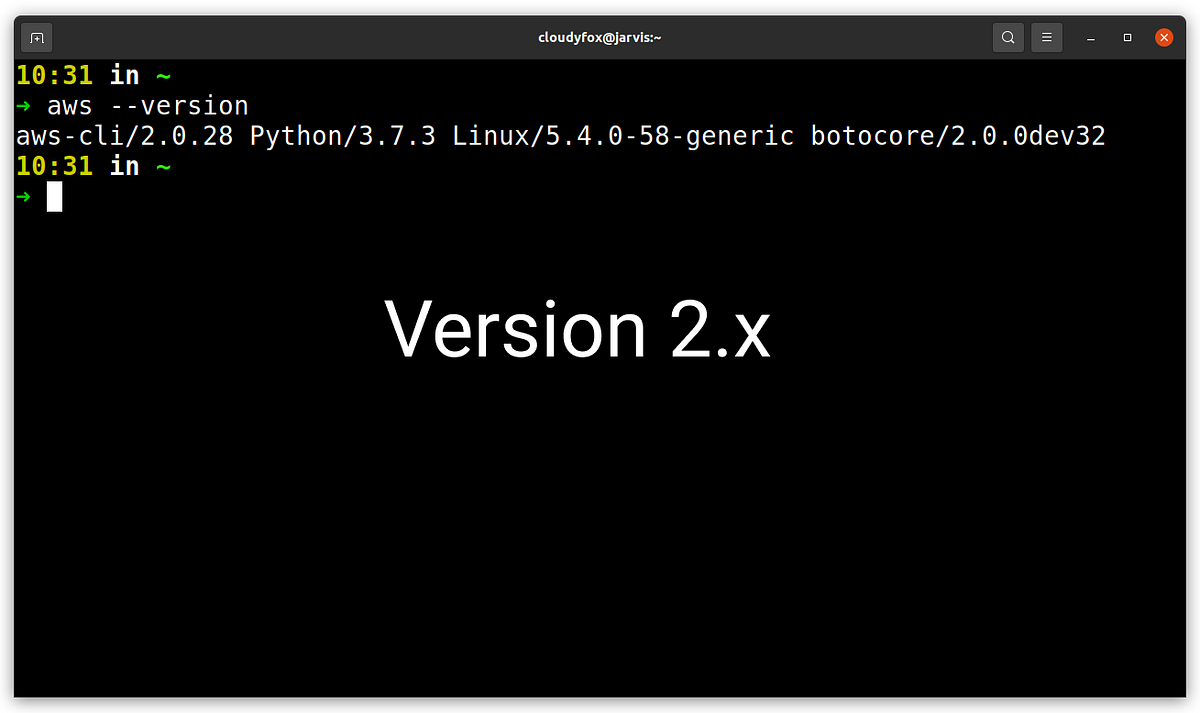Click the aws-cli/2.0.28 version text
The height and width of the screenshot is (713, 1200).
[116, 135]
